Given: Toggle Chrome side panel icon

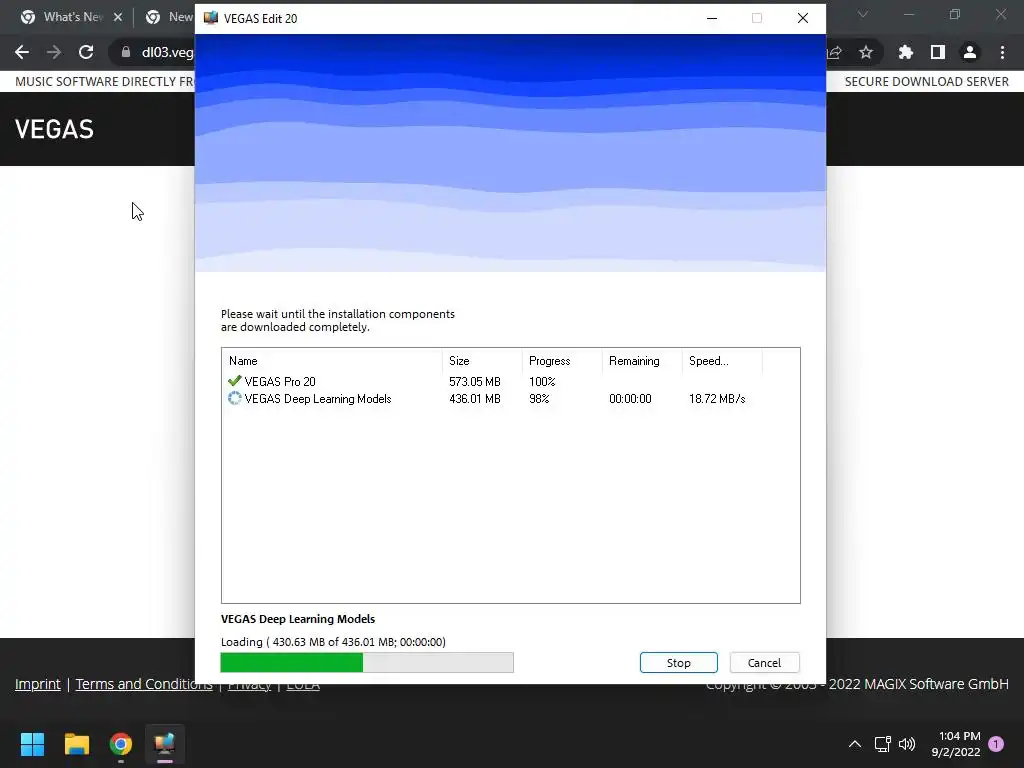Looking at the screenshot, I should pyautogui.click(x=938, y=52).
